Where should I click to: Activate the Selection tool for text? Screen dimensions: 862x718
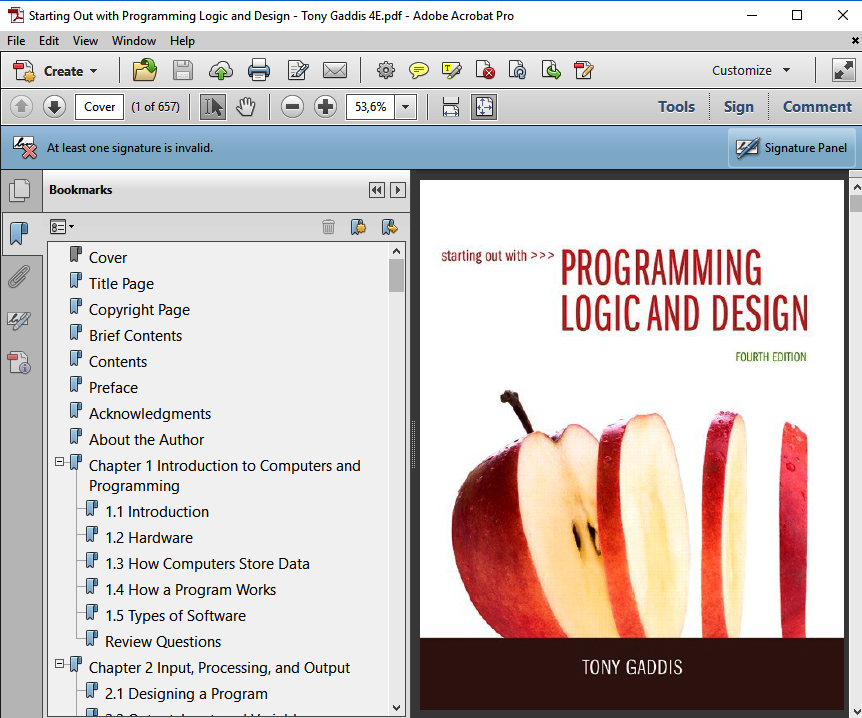[213, 107]
